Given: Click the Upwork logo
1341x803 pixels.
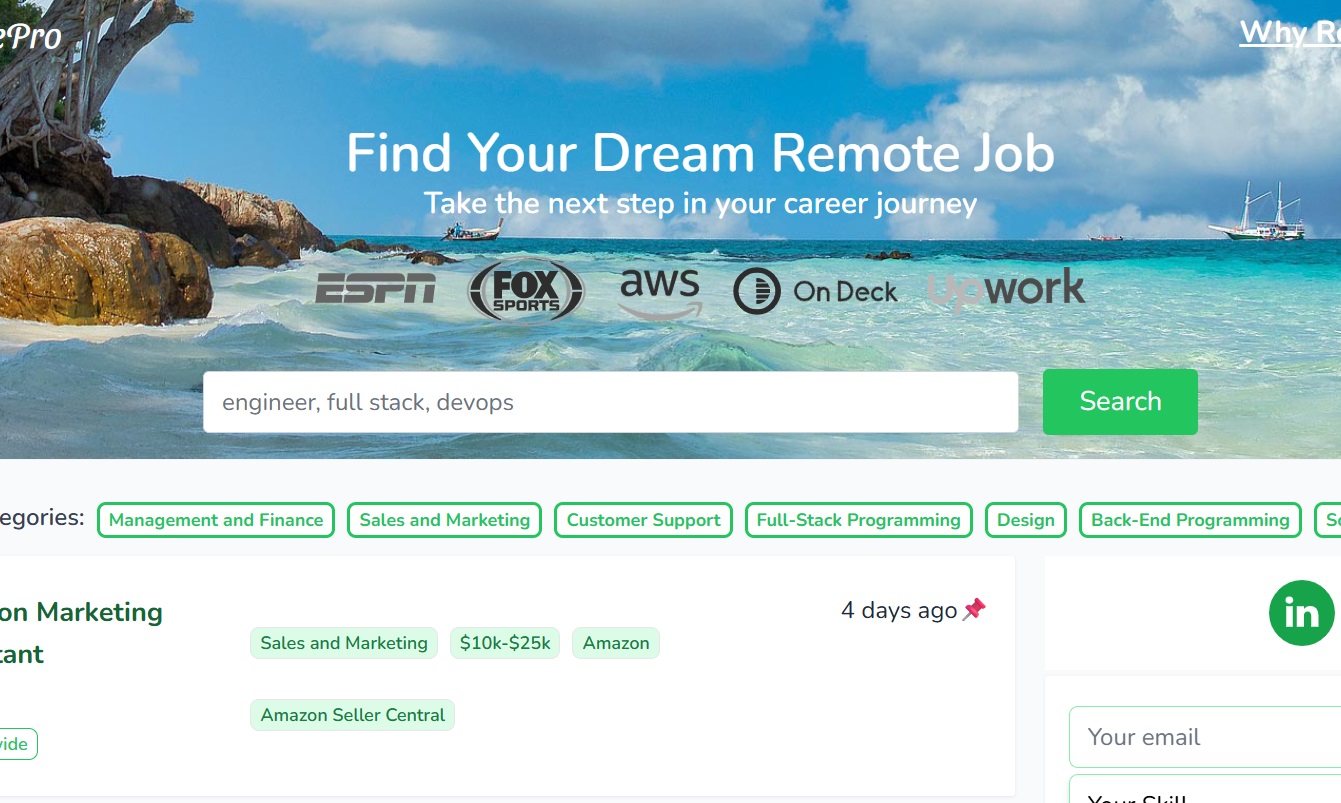Looking at the screenshot, I should [1006, 290].
